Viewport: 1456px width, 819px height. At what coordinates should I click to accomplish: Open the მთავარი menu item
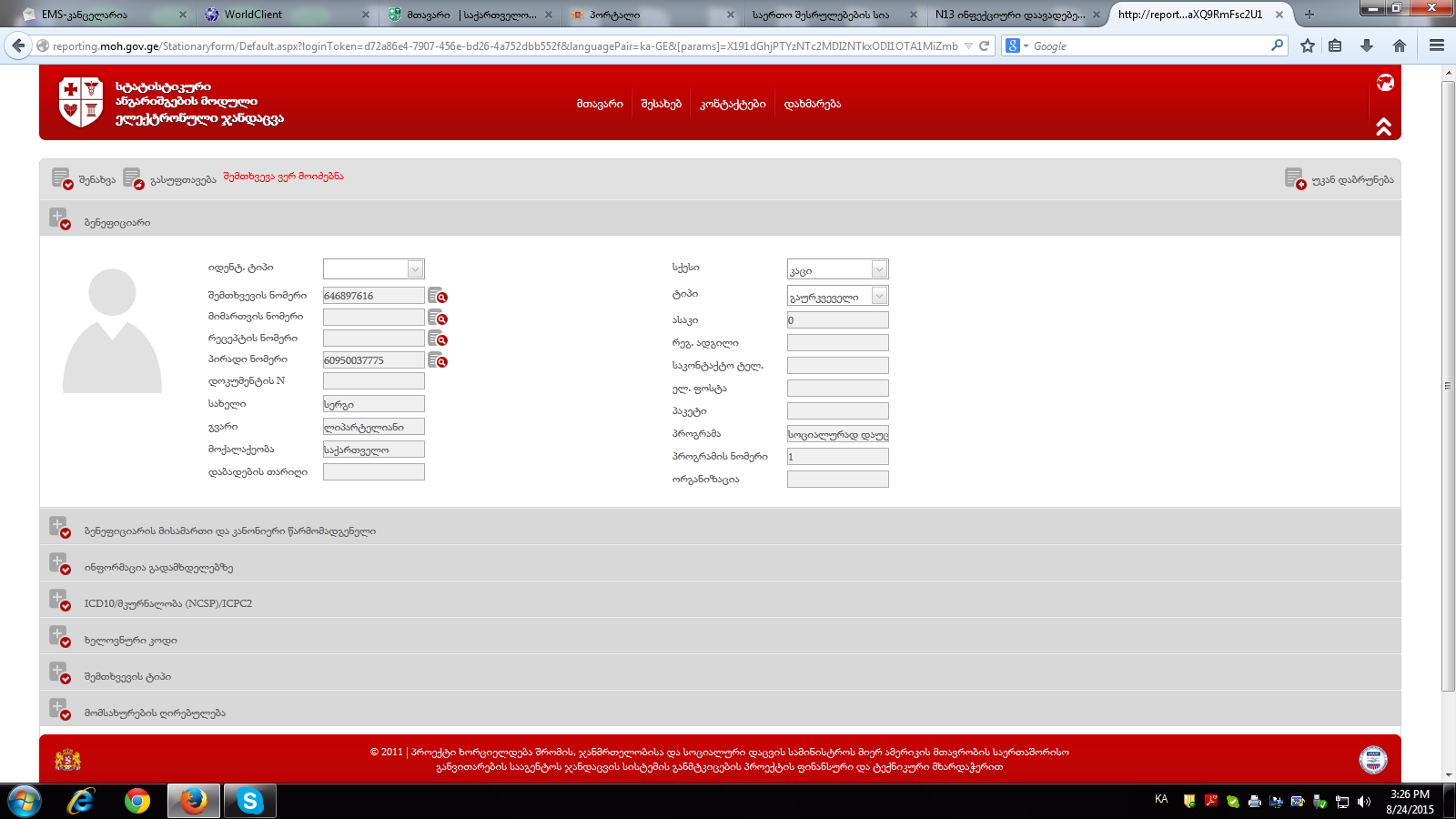[x=600, y=105]
